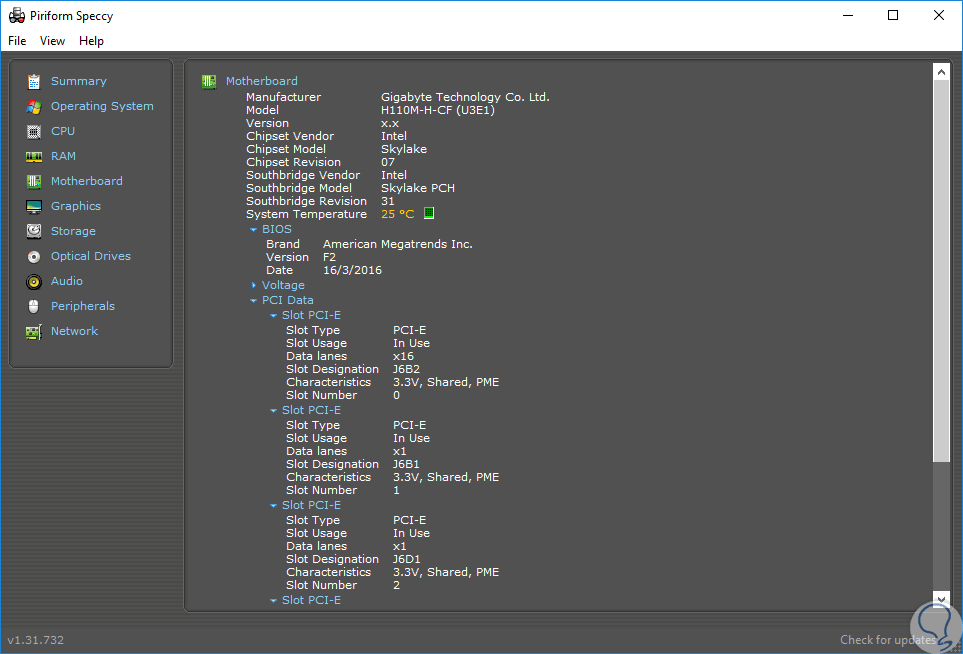Show the Graphics section
Screen dimensions: 963x654
[76, 206]
